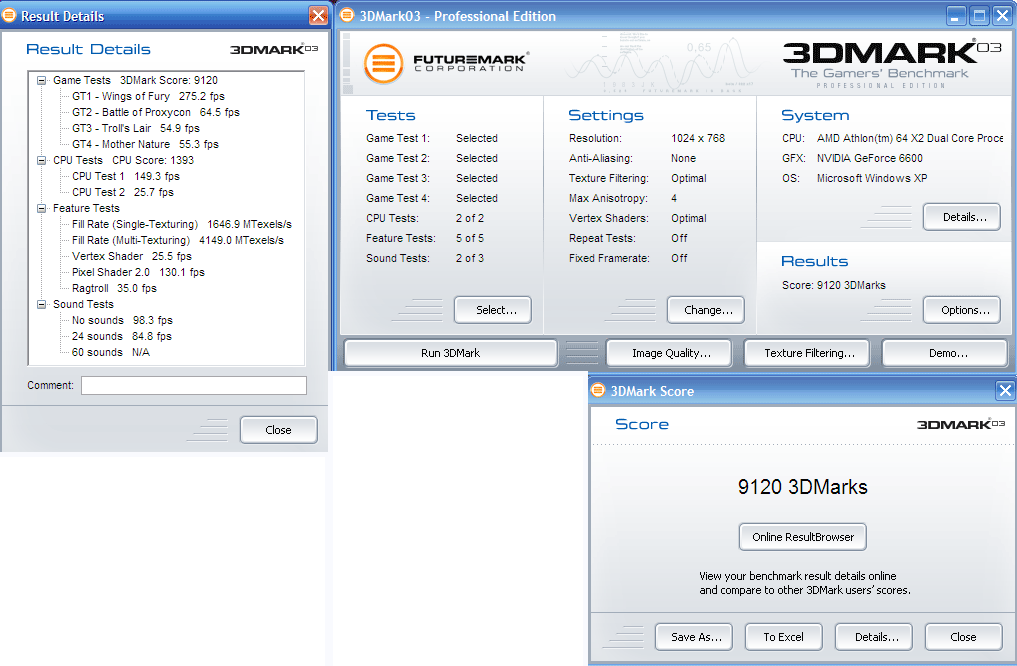Click the 'CPU Score: 1393' text

pos(153,160)
